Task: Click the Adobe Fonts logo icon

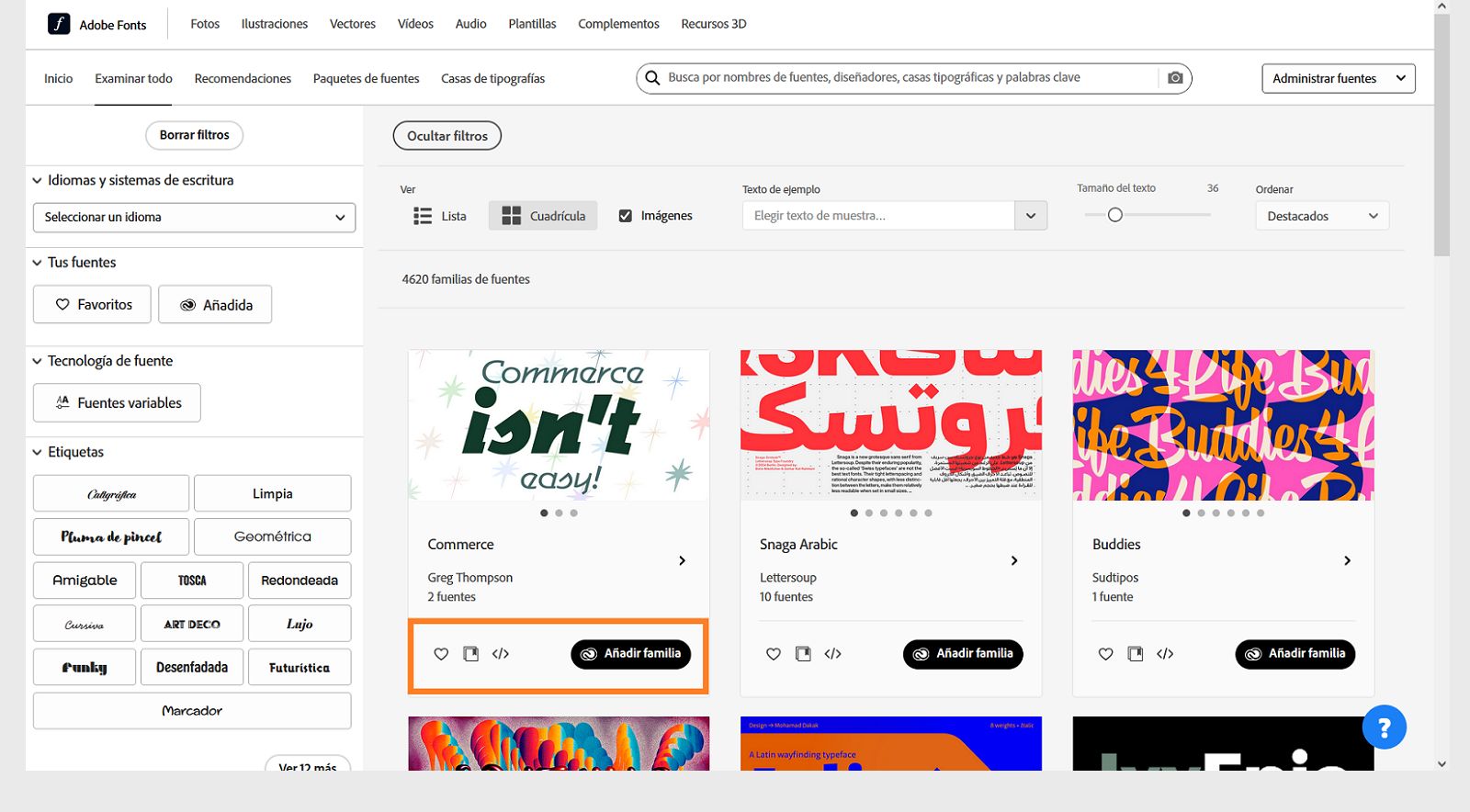Action: point(59,24)
